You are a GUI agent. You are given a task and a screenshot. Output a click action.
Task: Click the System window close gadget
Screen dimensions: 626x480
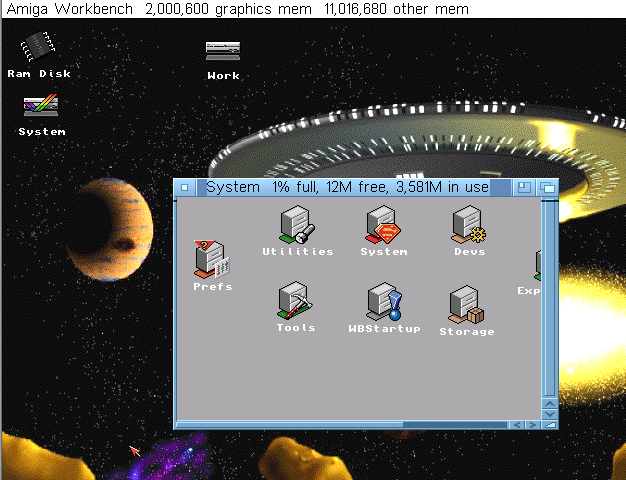(184, 187)
